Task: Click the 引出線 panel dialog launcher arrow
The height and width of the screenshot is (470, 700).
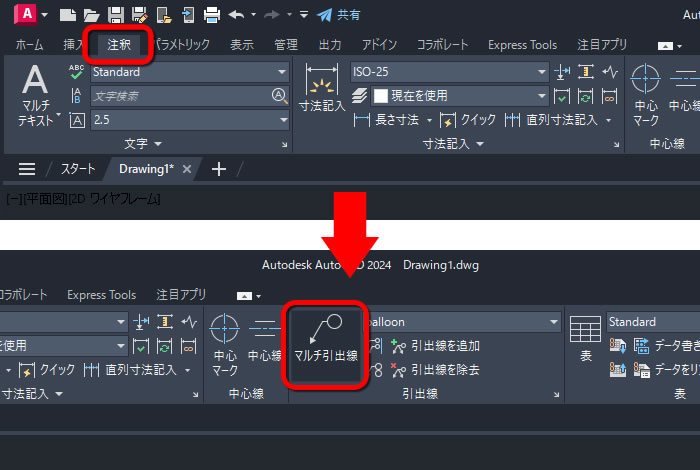Action: (x=556, y=395)
